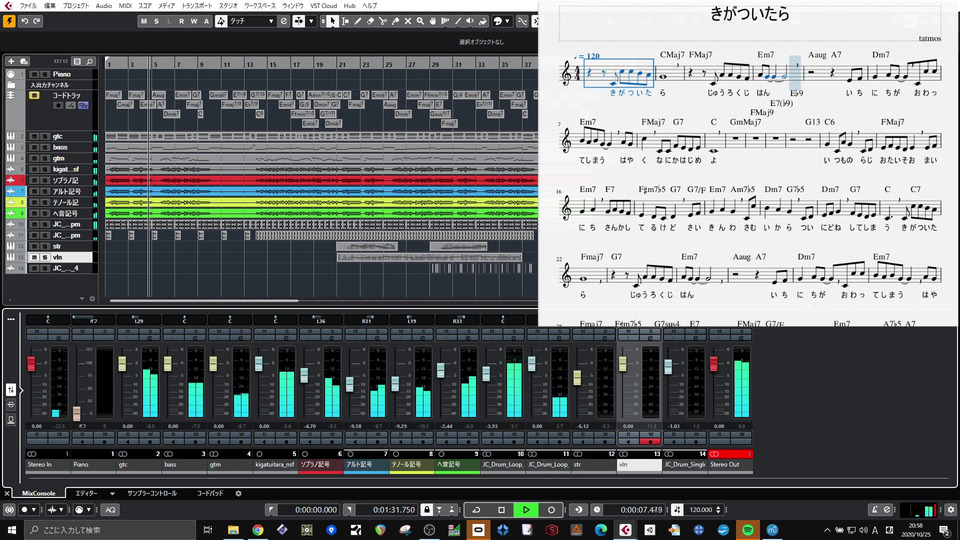Open the ファイル menu
Screen dimensions: 960x540
[28, 6]
